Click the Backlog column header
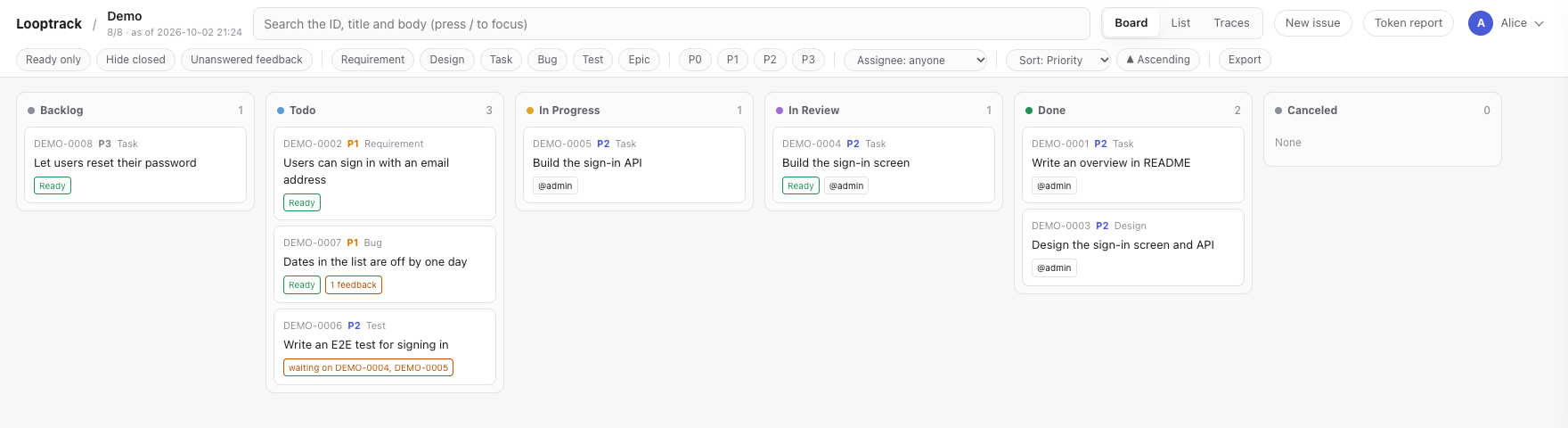This screenshot has height=428, width=1568. coord(135,111)
